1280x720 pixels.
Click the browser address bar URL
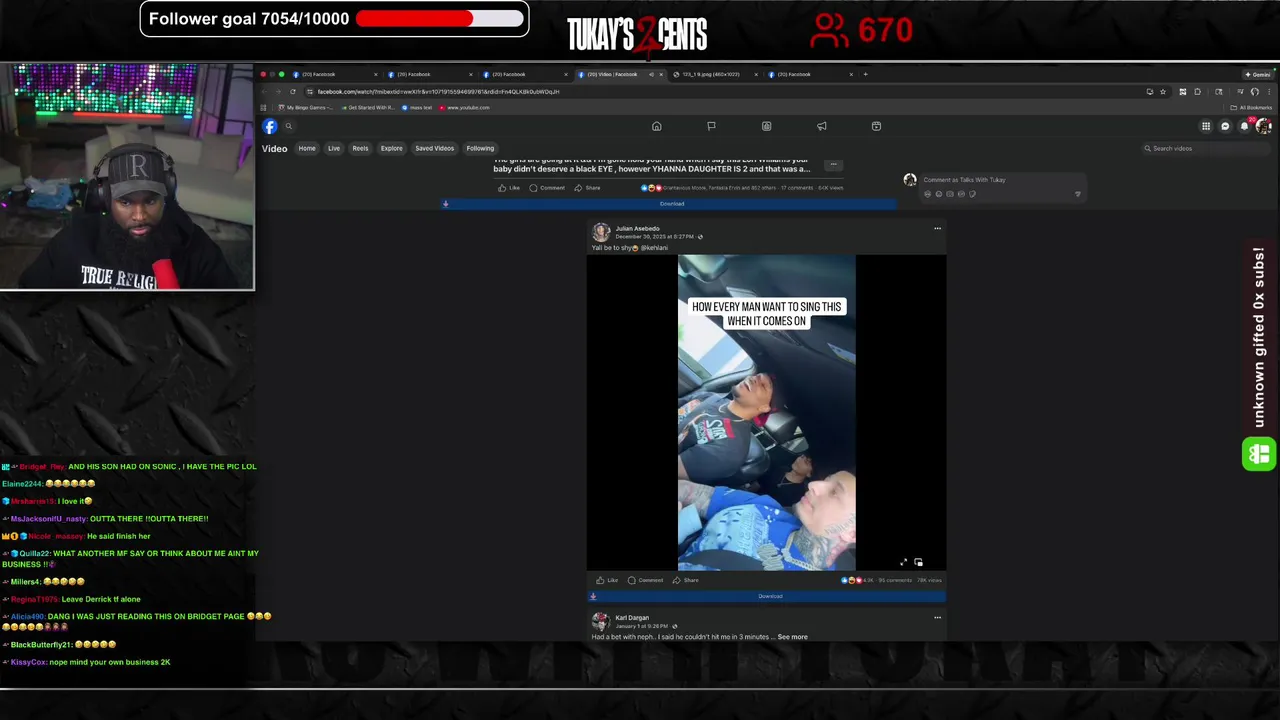[438, 91]
